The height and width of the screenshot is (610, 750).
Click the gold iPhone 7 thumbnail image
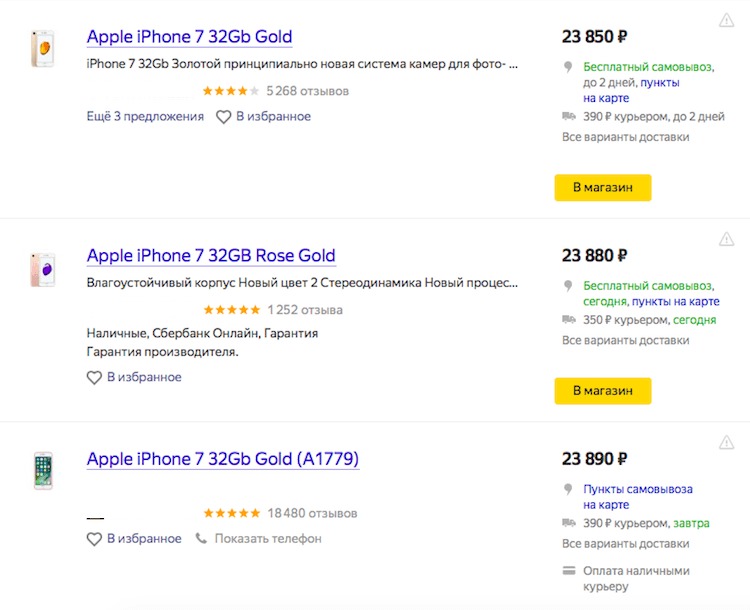pos(43,49)
